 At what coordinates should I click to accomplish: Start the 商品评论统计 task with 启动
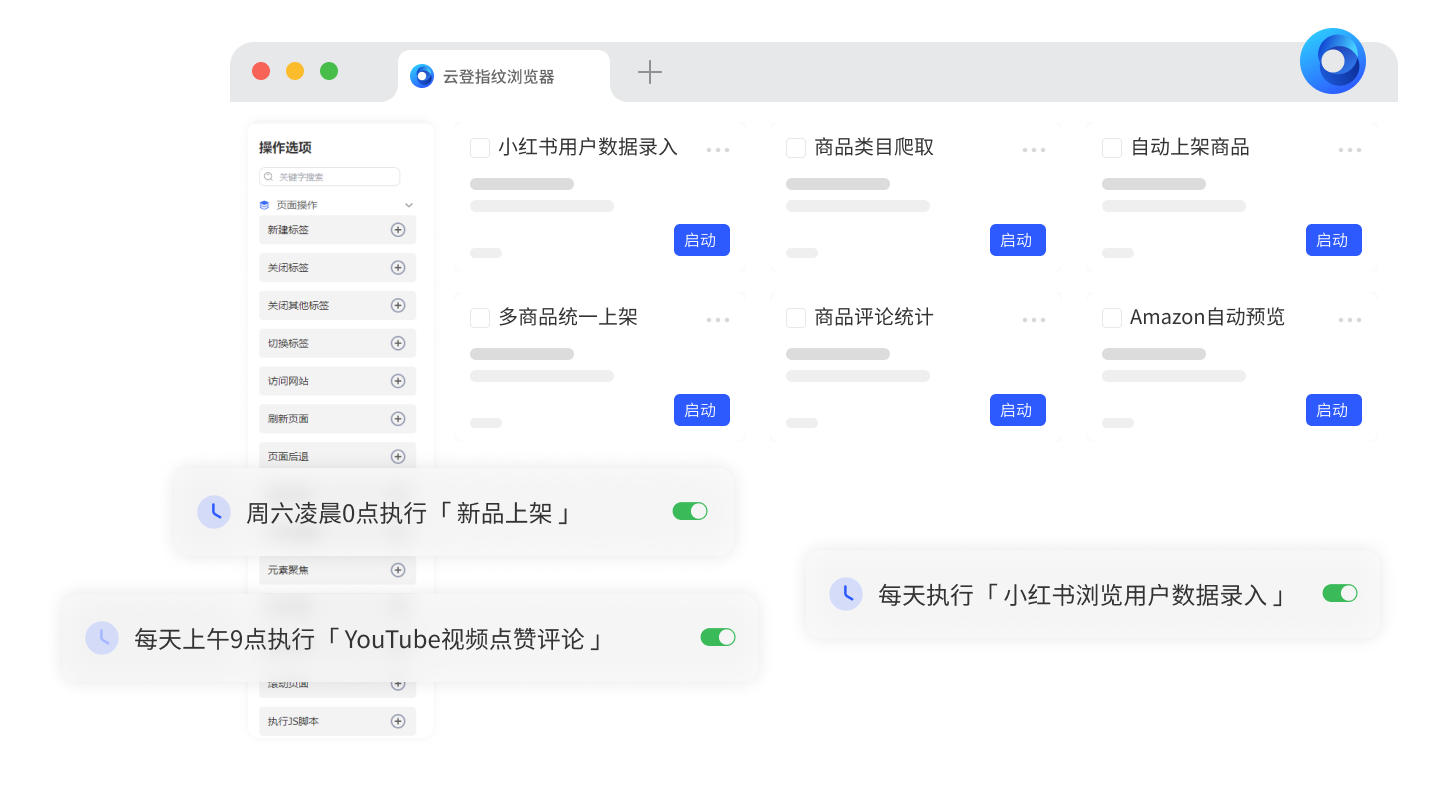[1018, 410]
